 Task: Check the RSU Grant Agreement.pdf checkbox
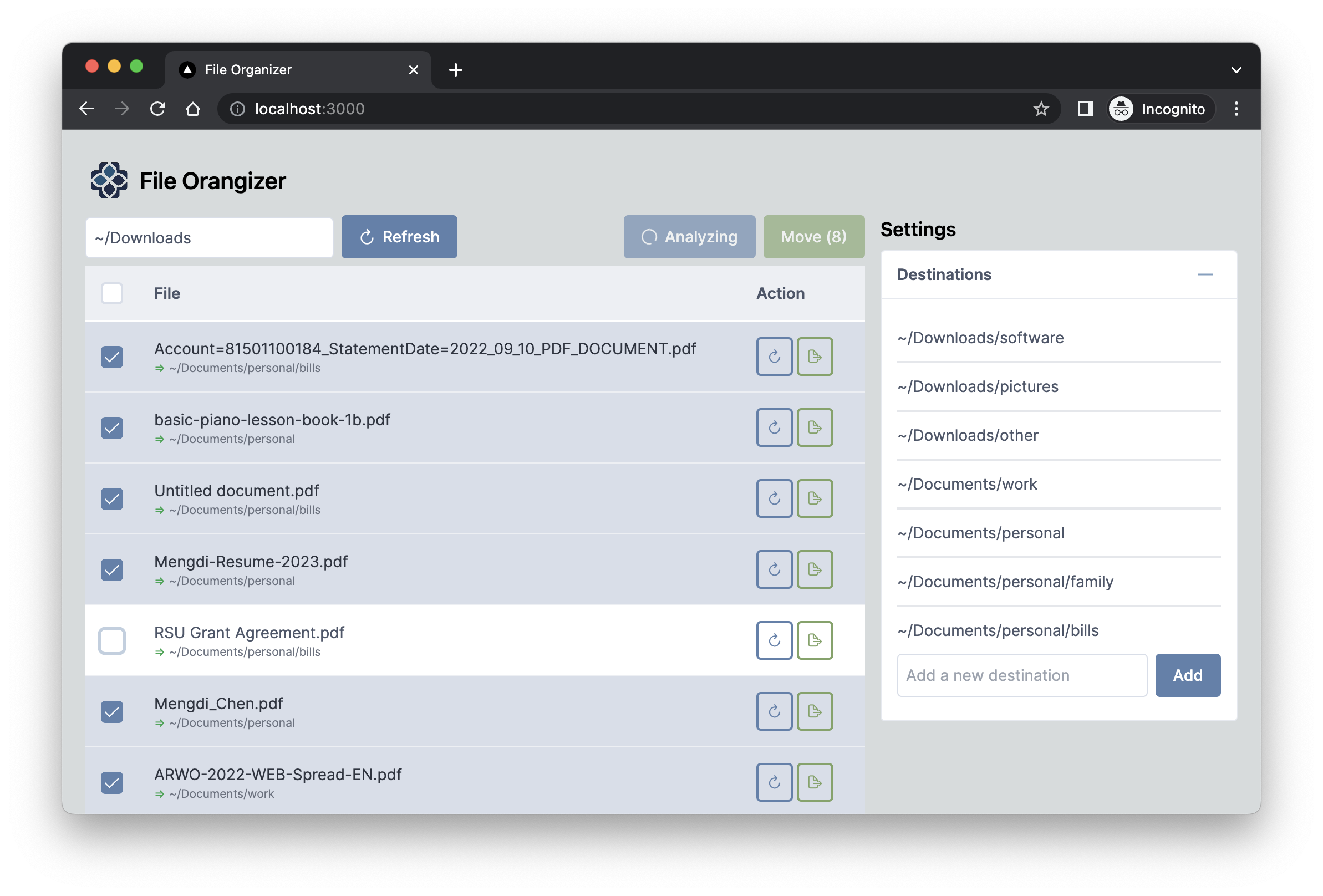point(112,641)
